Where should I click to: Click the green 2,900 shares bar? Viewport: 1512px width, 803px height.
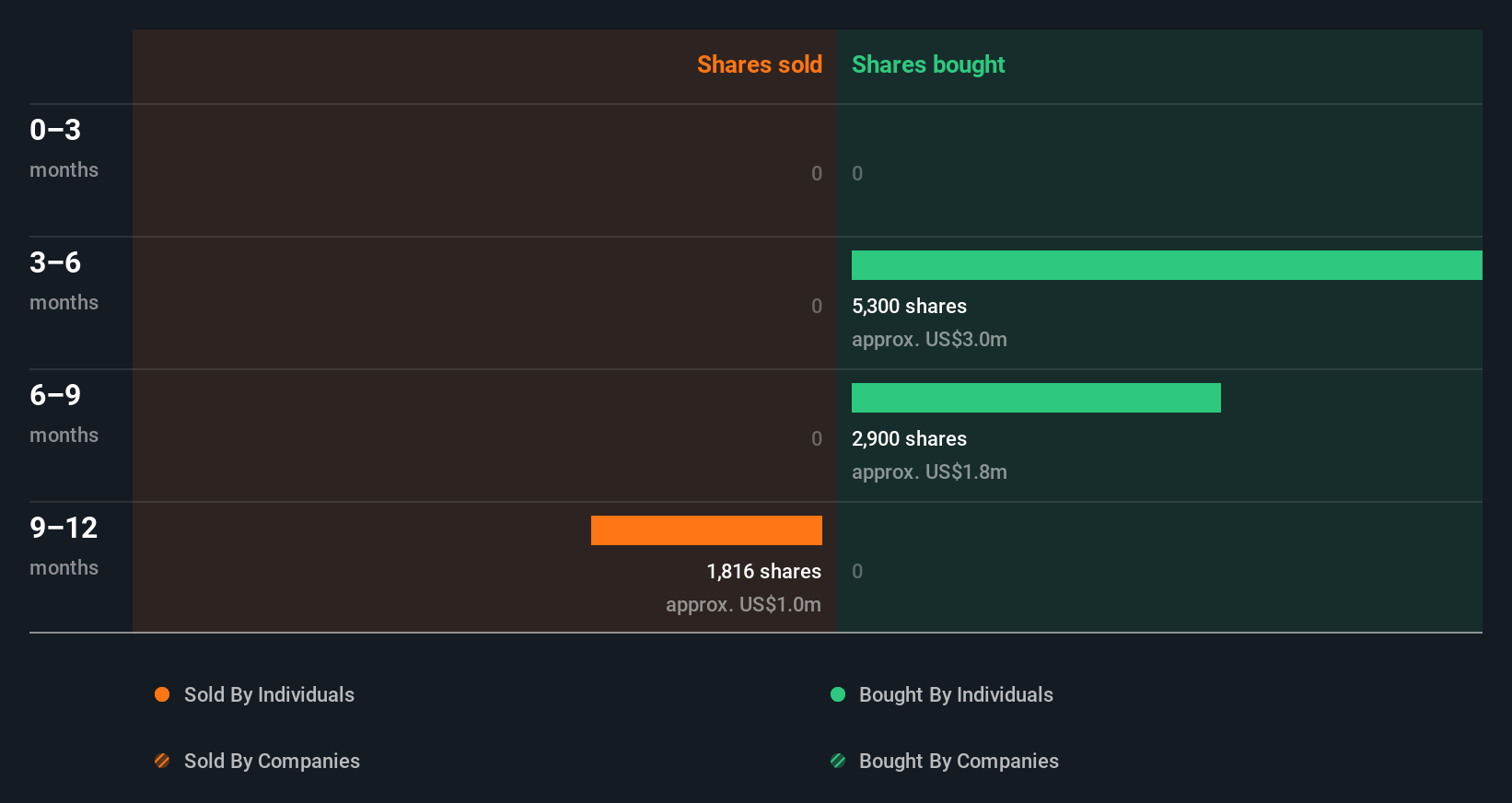pyautogui.click(x=1036, y=398)
